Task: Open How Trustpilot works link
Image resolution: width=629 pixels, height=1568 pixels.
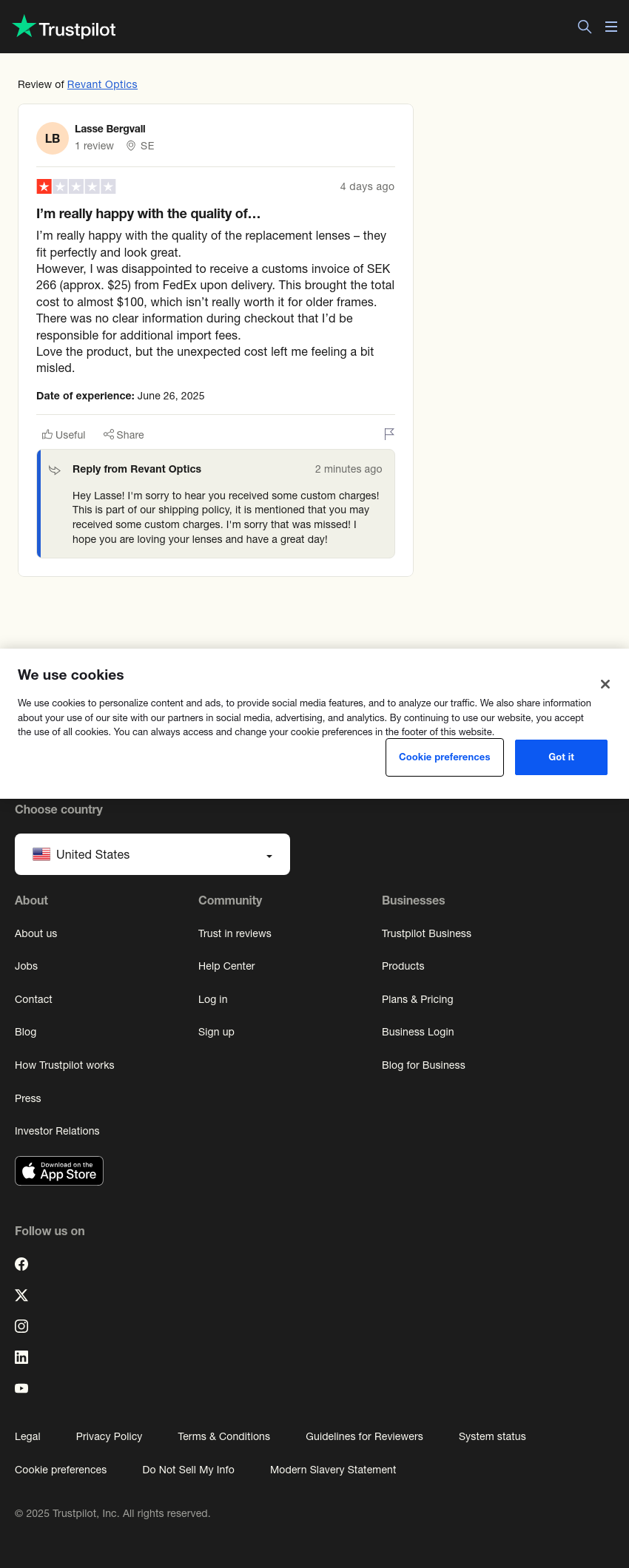Action: click(x=64, y=1065)
